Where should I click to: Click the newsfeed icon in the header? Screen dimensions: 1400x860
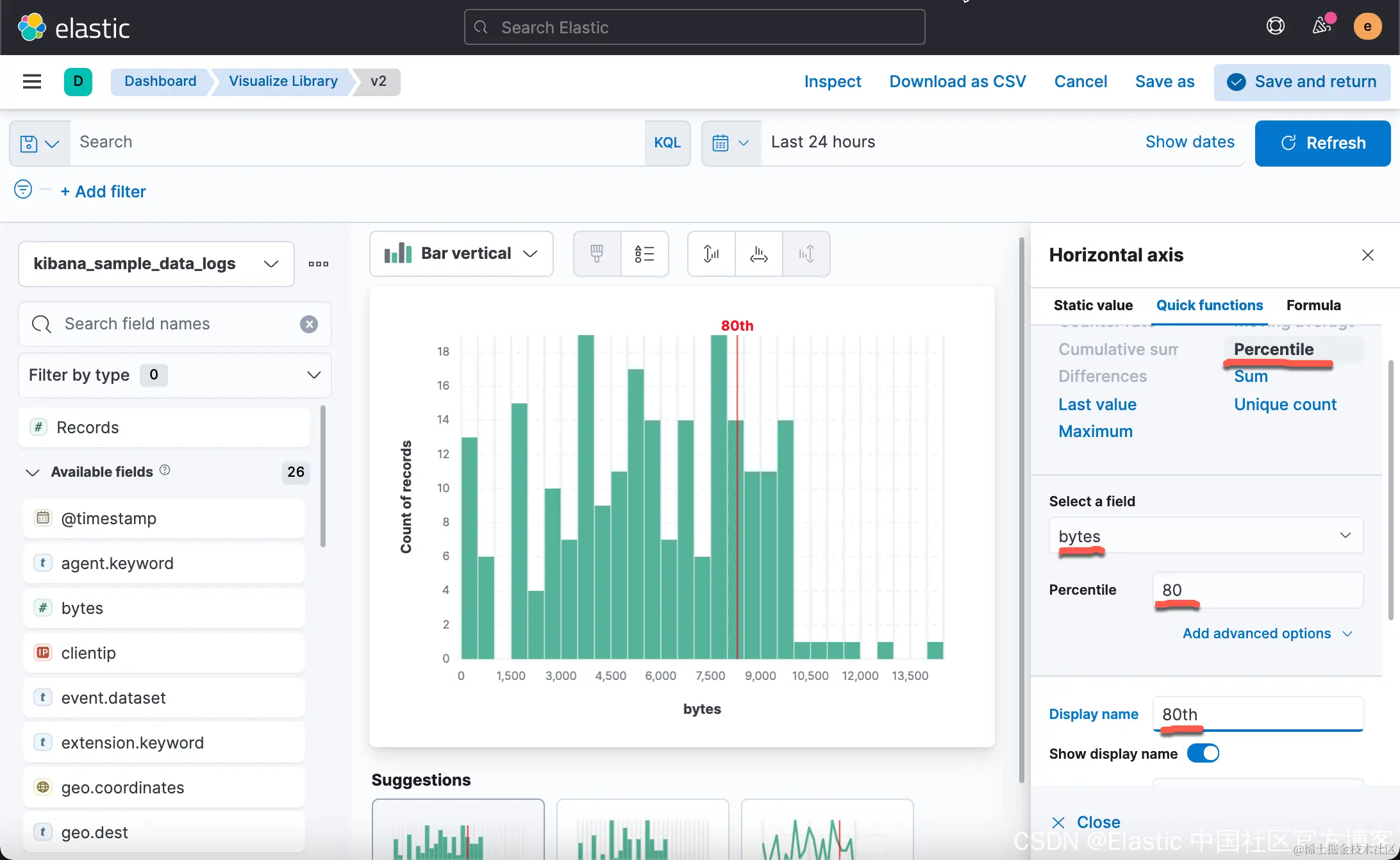1321,26
